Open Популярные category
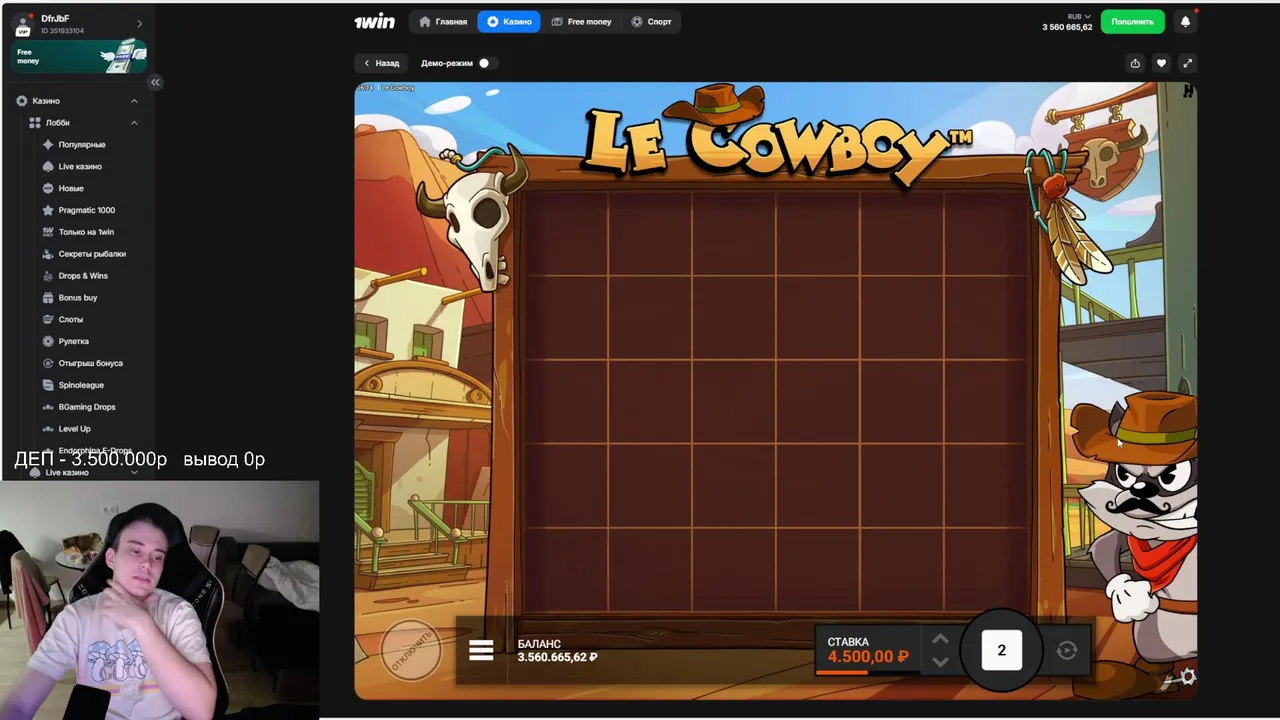 coord(81,145)
